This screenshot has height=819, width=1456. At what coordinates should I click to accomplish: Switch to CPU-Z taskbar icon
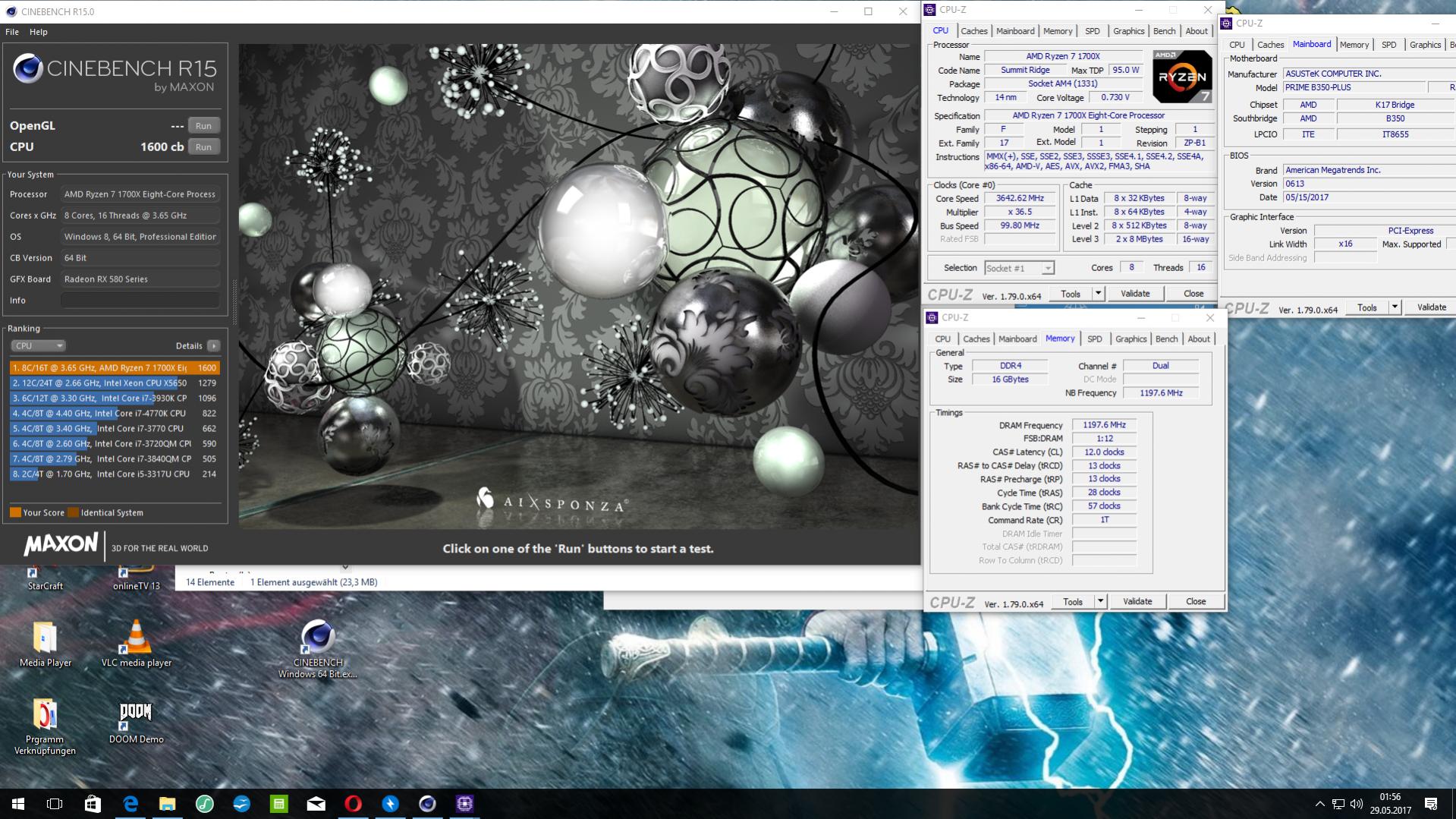pos(464,804)
